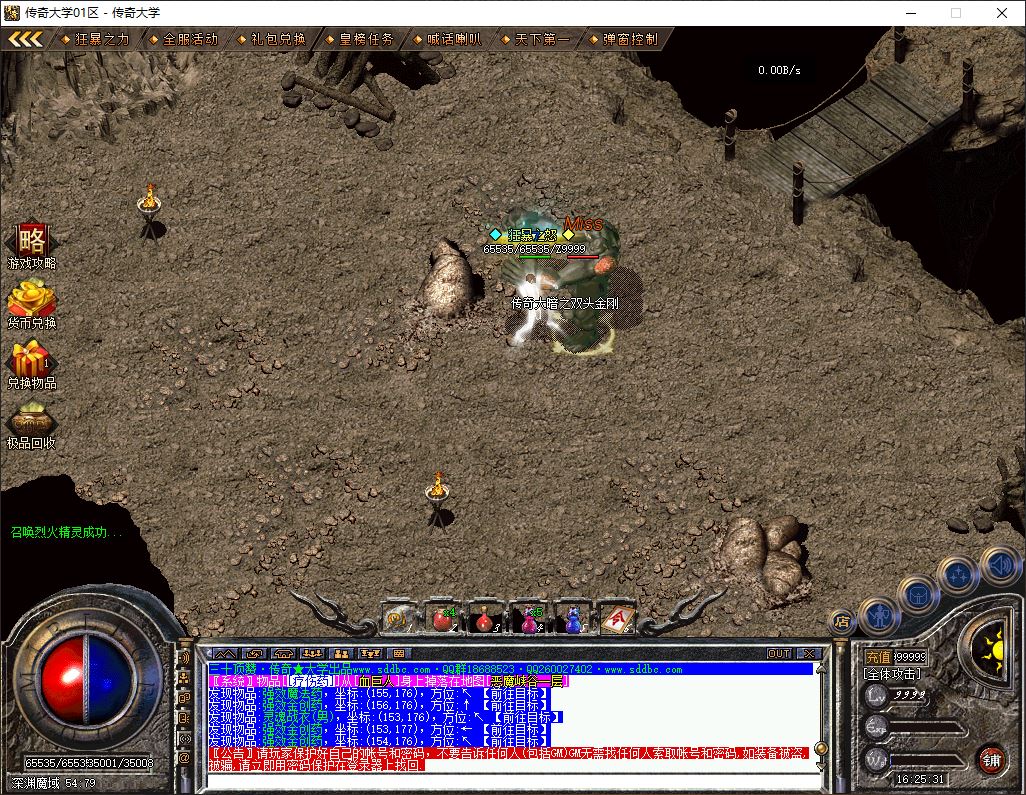Open the 全服活动 menu

[x=184, y=39]
